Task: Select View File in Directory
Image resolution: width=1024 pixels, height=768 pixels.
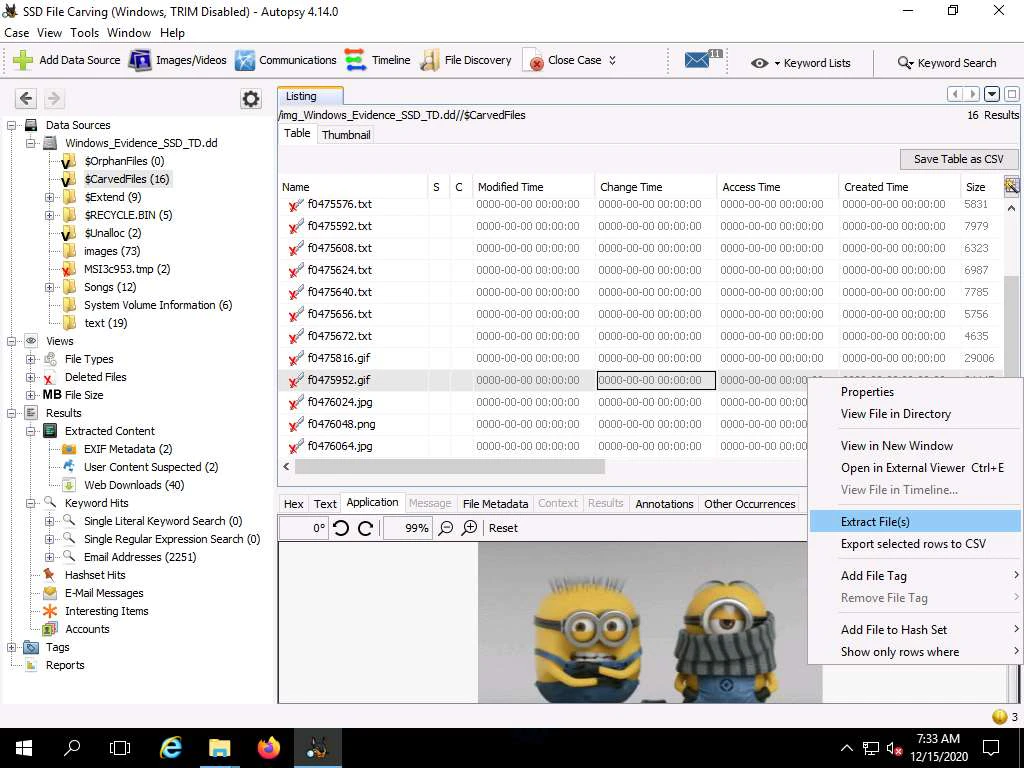Action: [915, 414]
